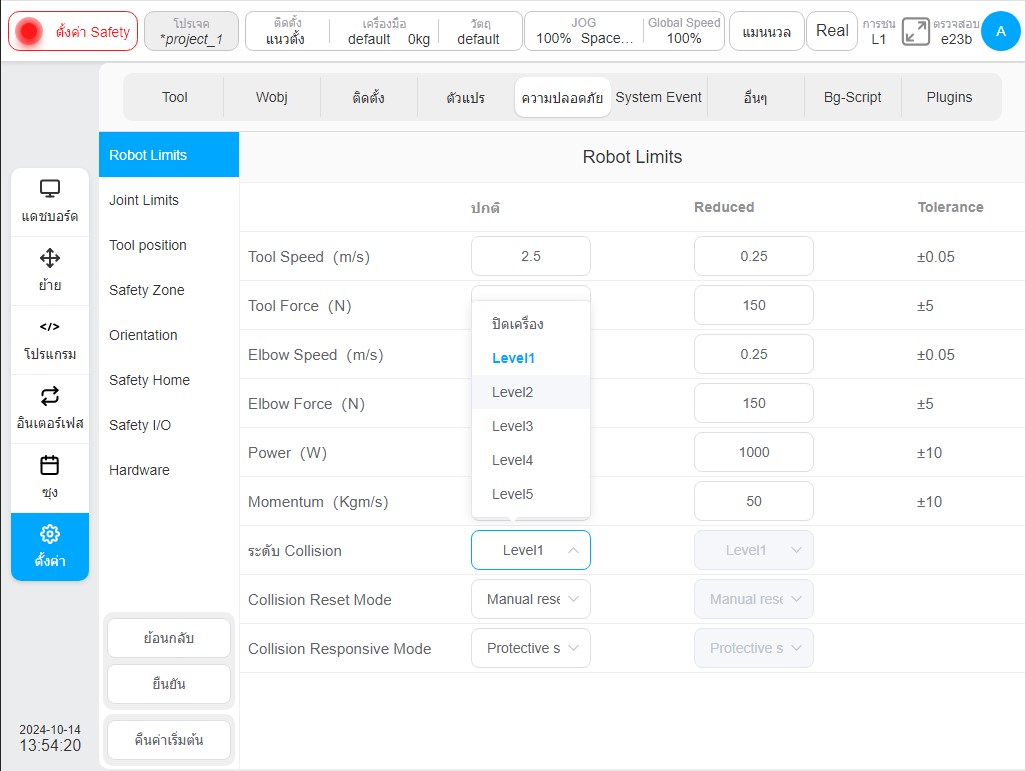Open the project_1 project button
Screen dimensions: 1025x771
point(191,31)
